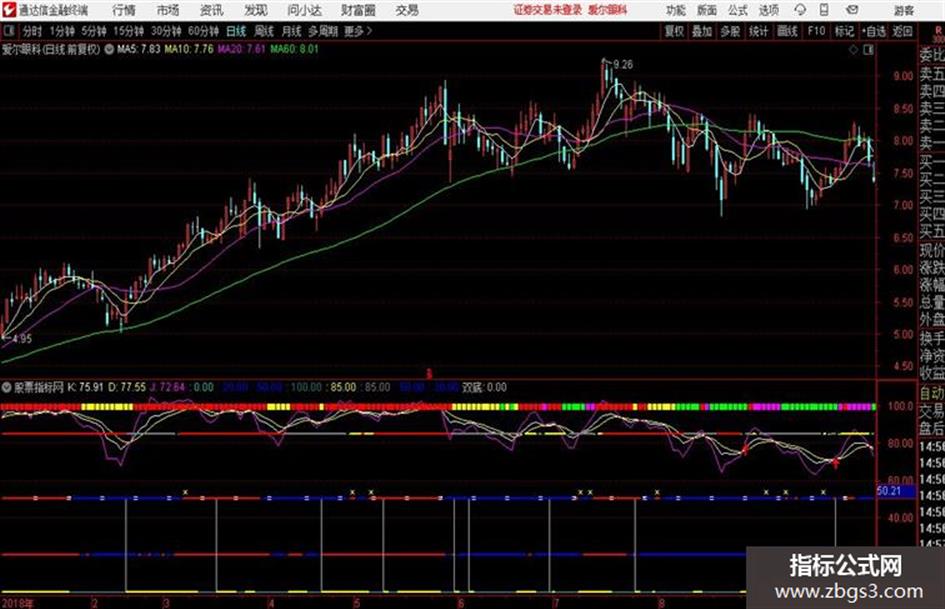Screen dimensions: 945x609
Task: Open the 发现 menu
Action: pos(256,10)
